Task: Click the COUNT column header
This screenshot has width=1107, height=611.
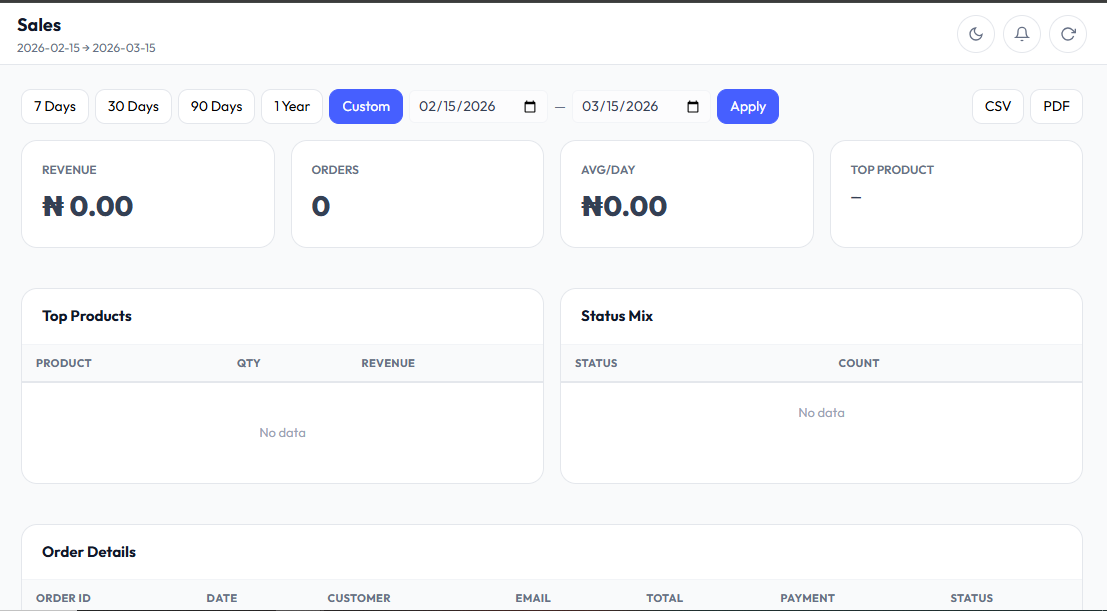Action: [858, 363]
